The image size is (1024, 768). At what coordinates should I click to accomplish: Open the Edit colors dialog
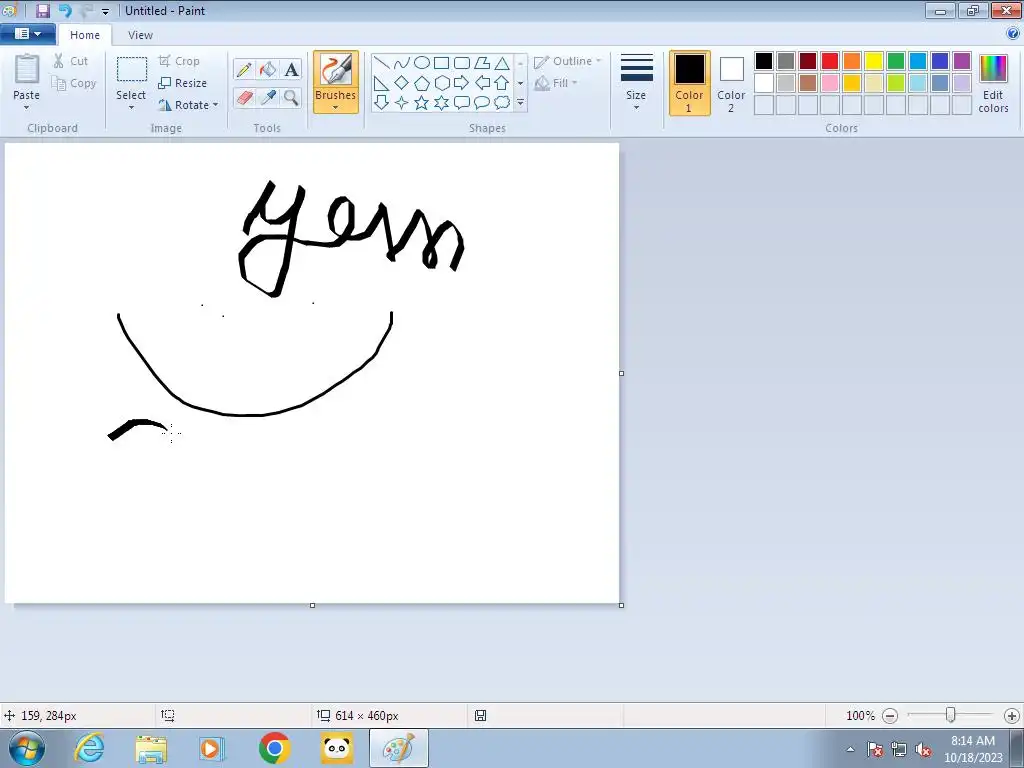993,83
